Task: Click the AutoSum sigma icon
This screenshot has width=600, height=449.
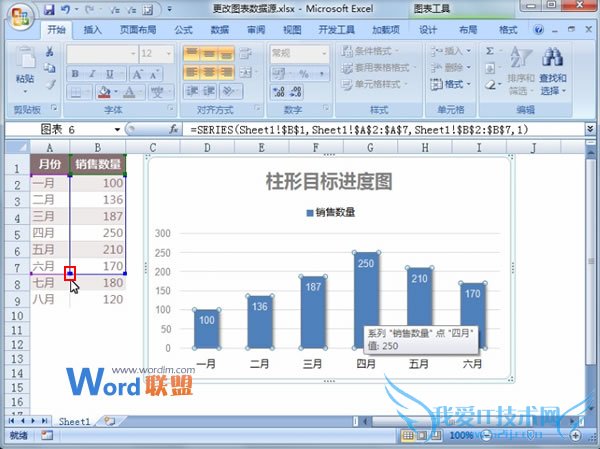Action: click(x=489, y=51)
